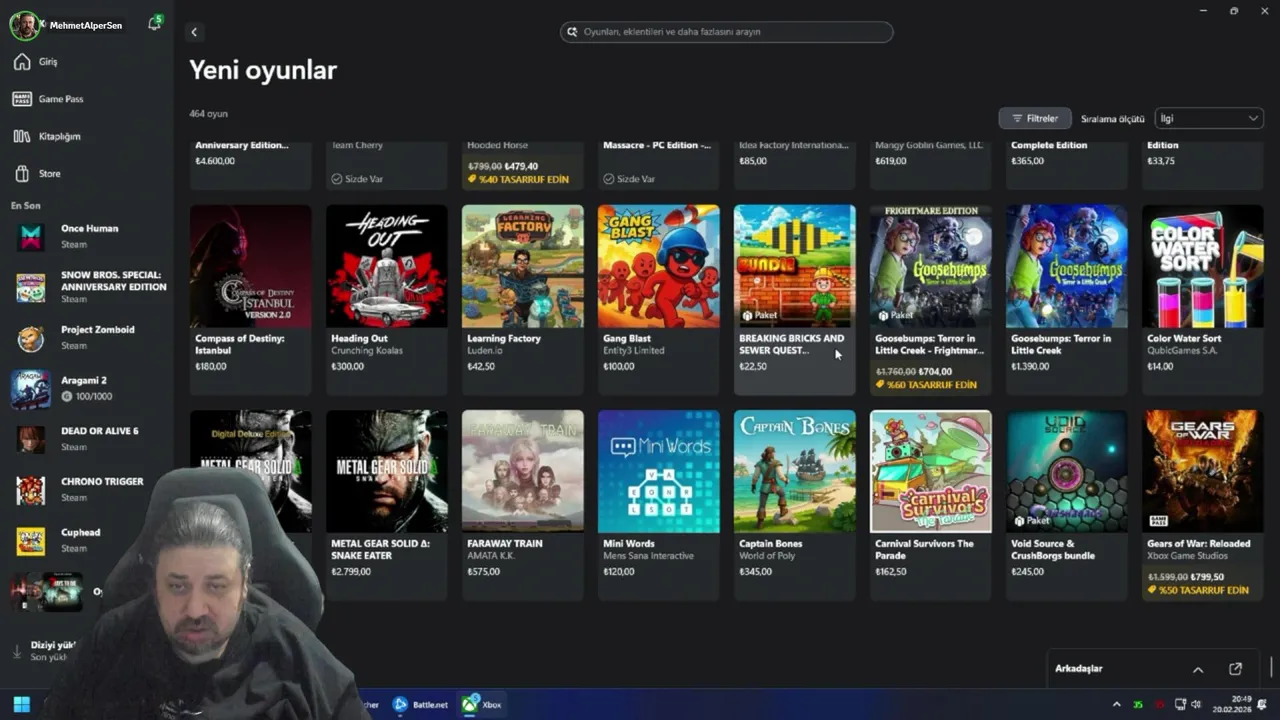Open CHRONO TRIGGER recent entry
Viewport: 1280px width, 720px height.
87,489
